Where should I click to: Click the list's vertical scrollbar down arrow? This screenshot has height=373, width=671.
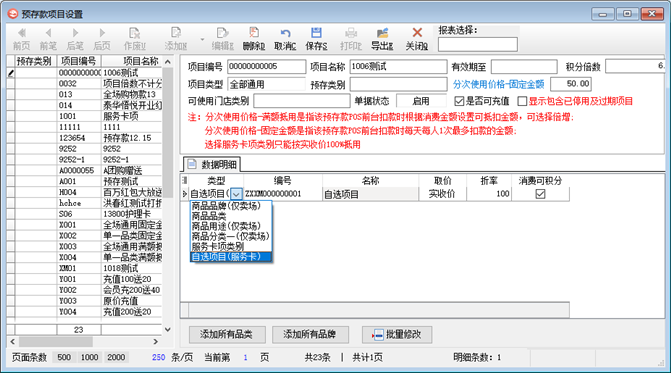pyautogui.click(x=168, y=330)
